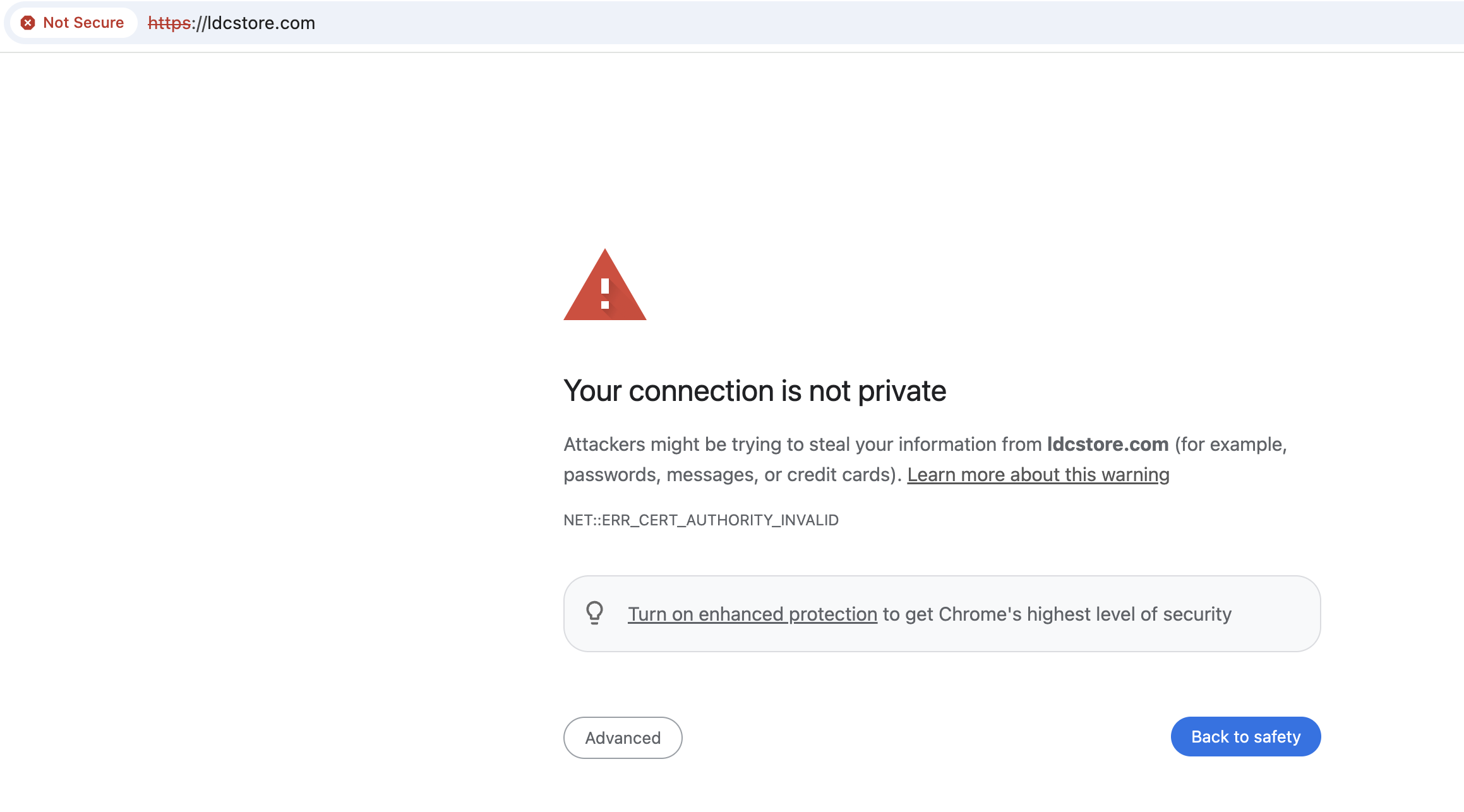
Task: Click the red warning triangle icon
Action: [605, 285]
